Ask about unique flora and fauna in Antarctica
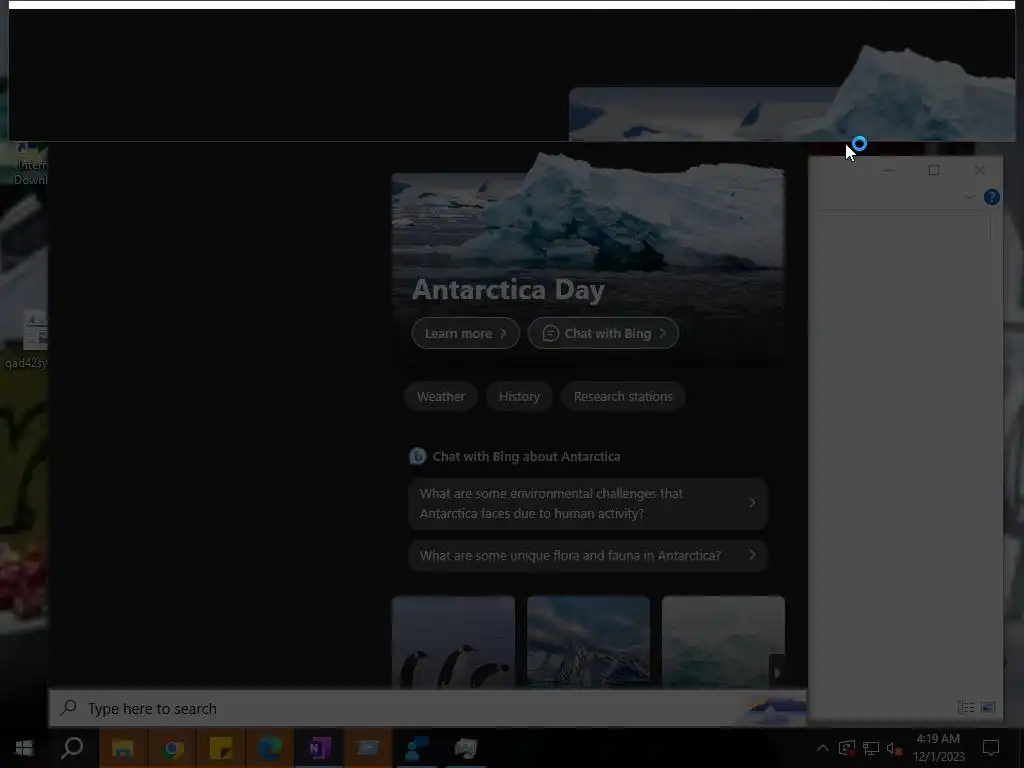The height and width of the screenshot is (768, 1024). tap(588, 556)
